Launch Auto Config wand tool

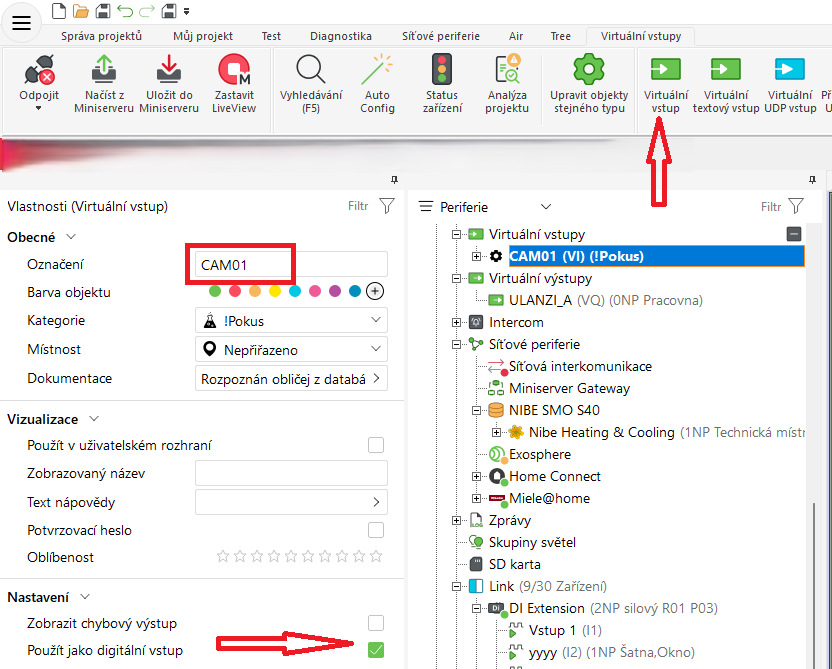(x=377, y=73)
